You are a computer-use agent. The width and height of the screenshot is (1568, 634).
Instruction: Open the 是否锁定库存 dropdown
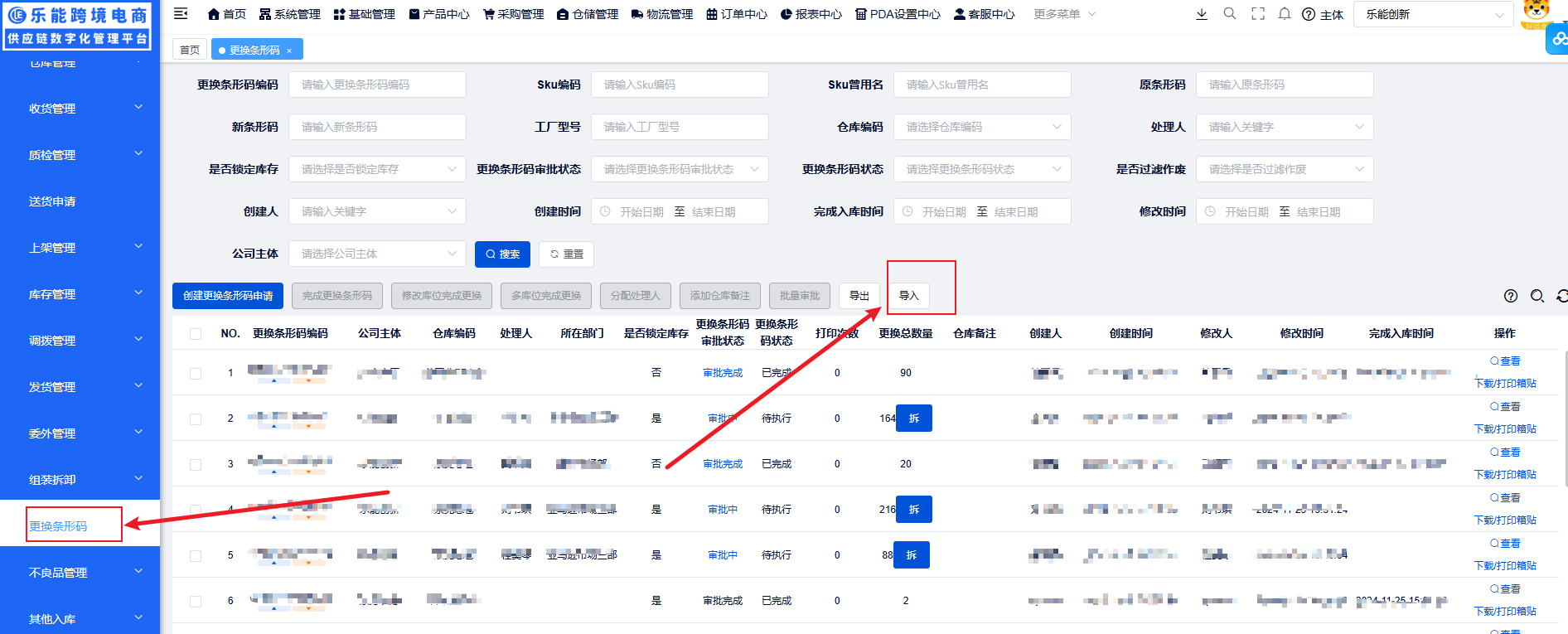pos(377,169)
